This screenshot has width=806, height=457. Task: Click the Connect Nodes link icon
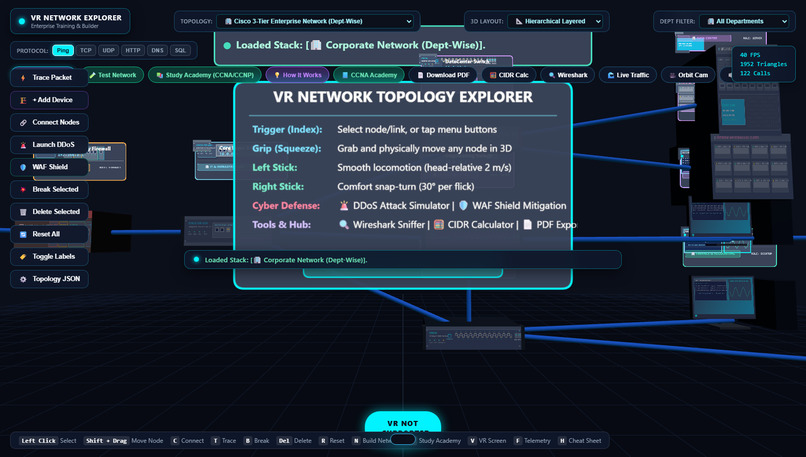pyautogui.click(x=23, y=122)
